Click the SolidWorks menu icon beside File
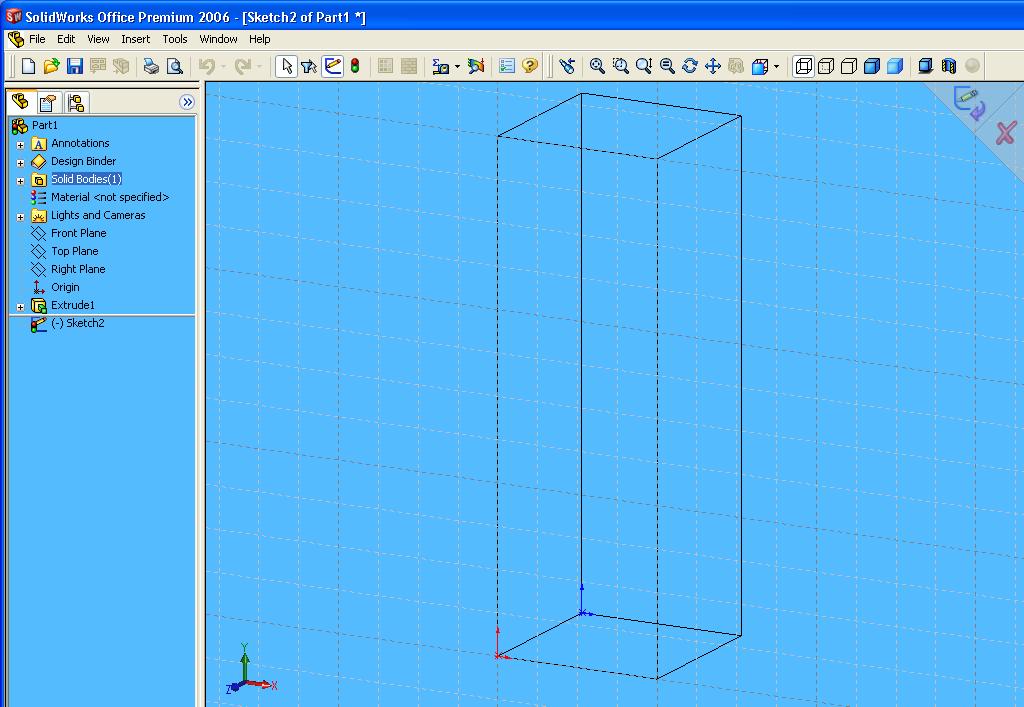1024x707 pixels. tap(16, 39)
